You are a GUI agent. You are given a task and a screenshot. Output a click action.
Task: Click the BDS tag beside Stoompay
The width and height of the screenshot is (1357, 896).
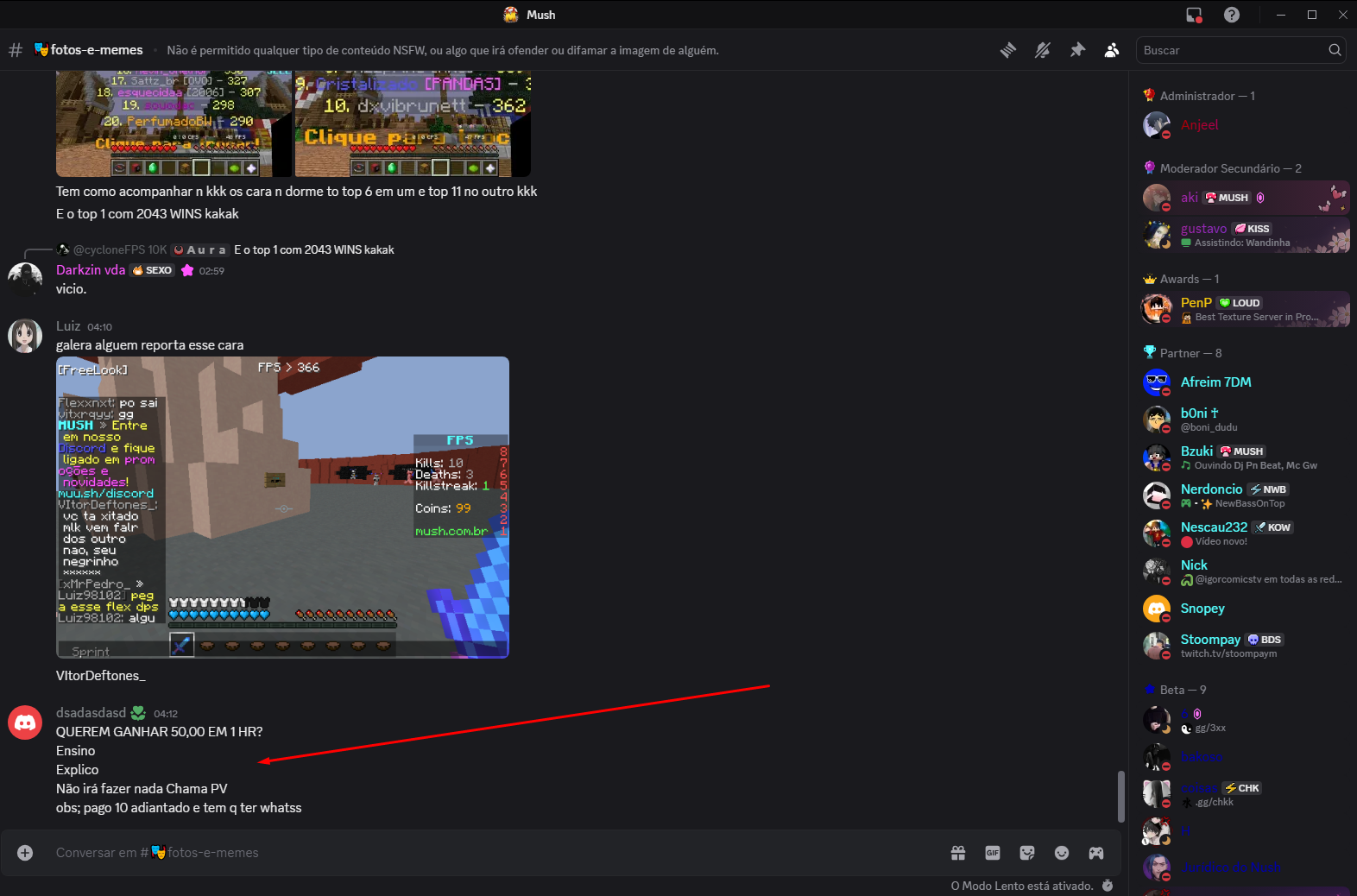[1265, 640]
